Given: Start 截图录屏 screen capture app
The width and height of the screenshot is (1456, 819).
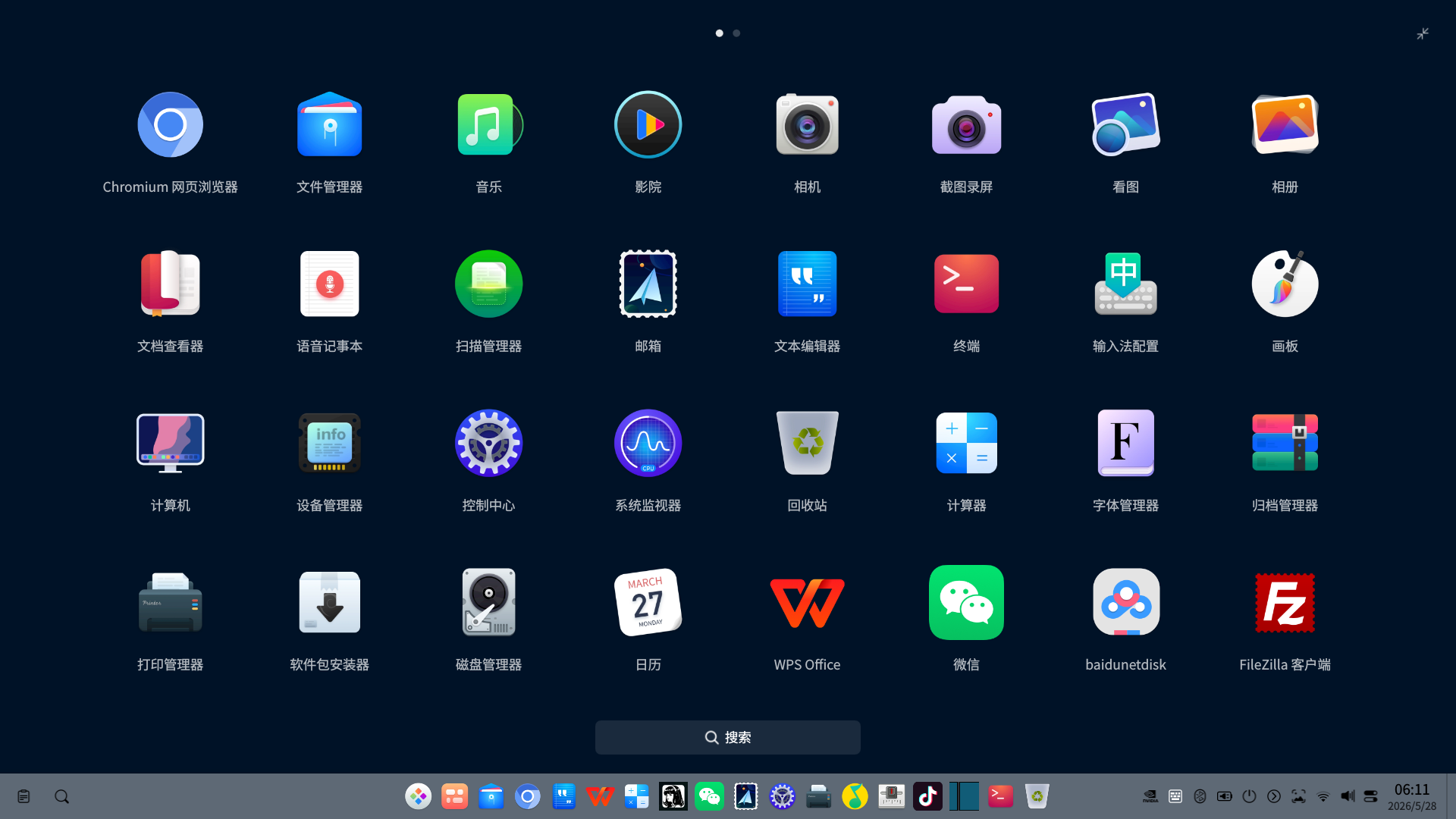Looking at the screenshot, I should click(x=966, y=125).
